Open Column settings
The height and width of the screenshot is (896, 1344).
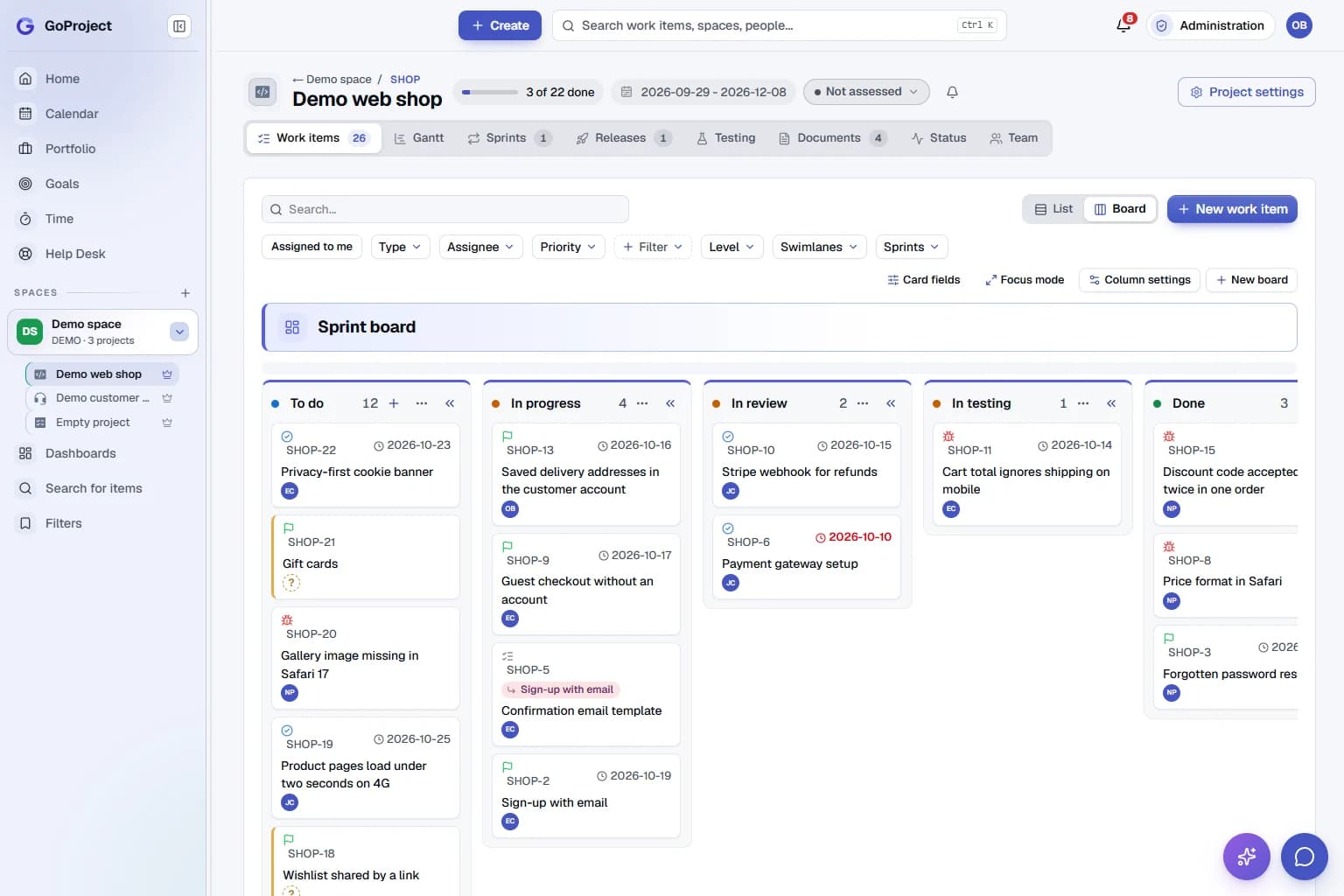click(x=1139, y=280)
